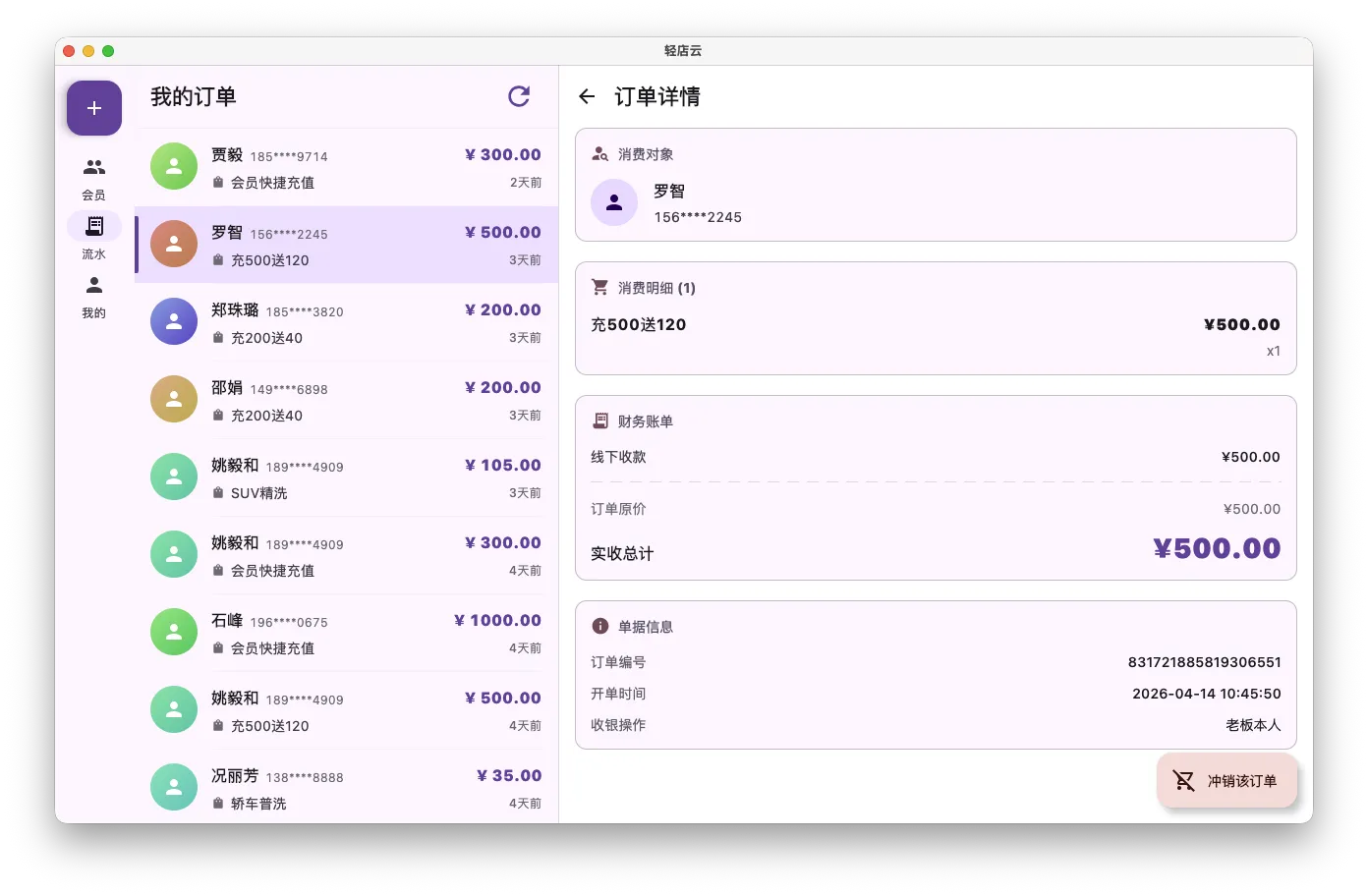Click the order number 831721885819306551
Image resolution: width=1368 pixels, height=896 pixels.
tap(1205, 662)
